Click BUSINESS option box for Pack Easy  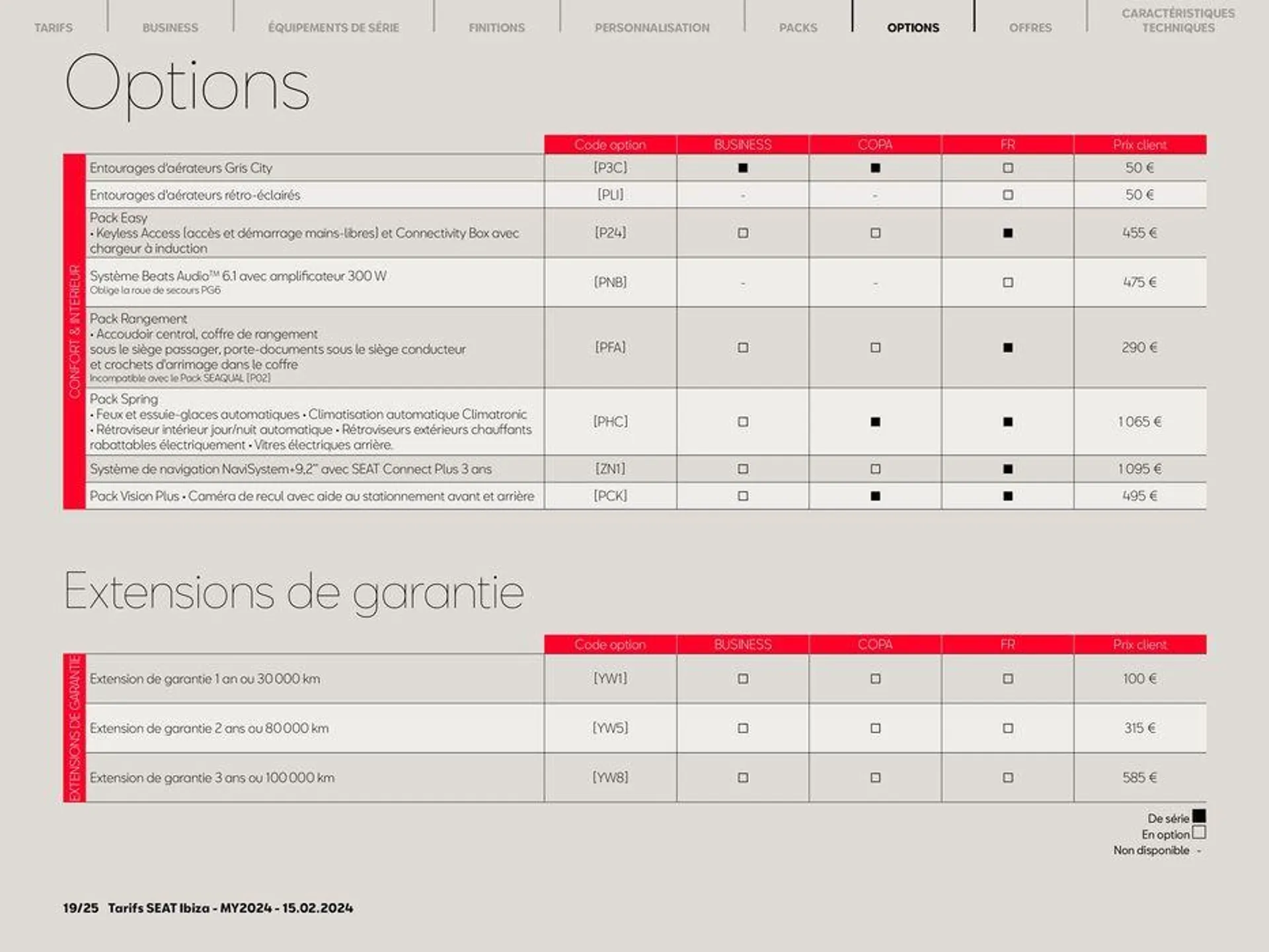click(x=743, y=233)
